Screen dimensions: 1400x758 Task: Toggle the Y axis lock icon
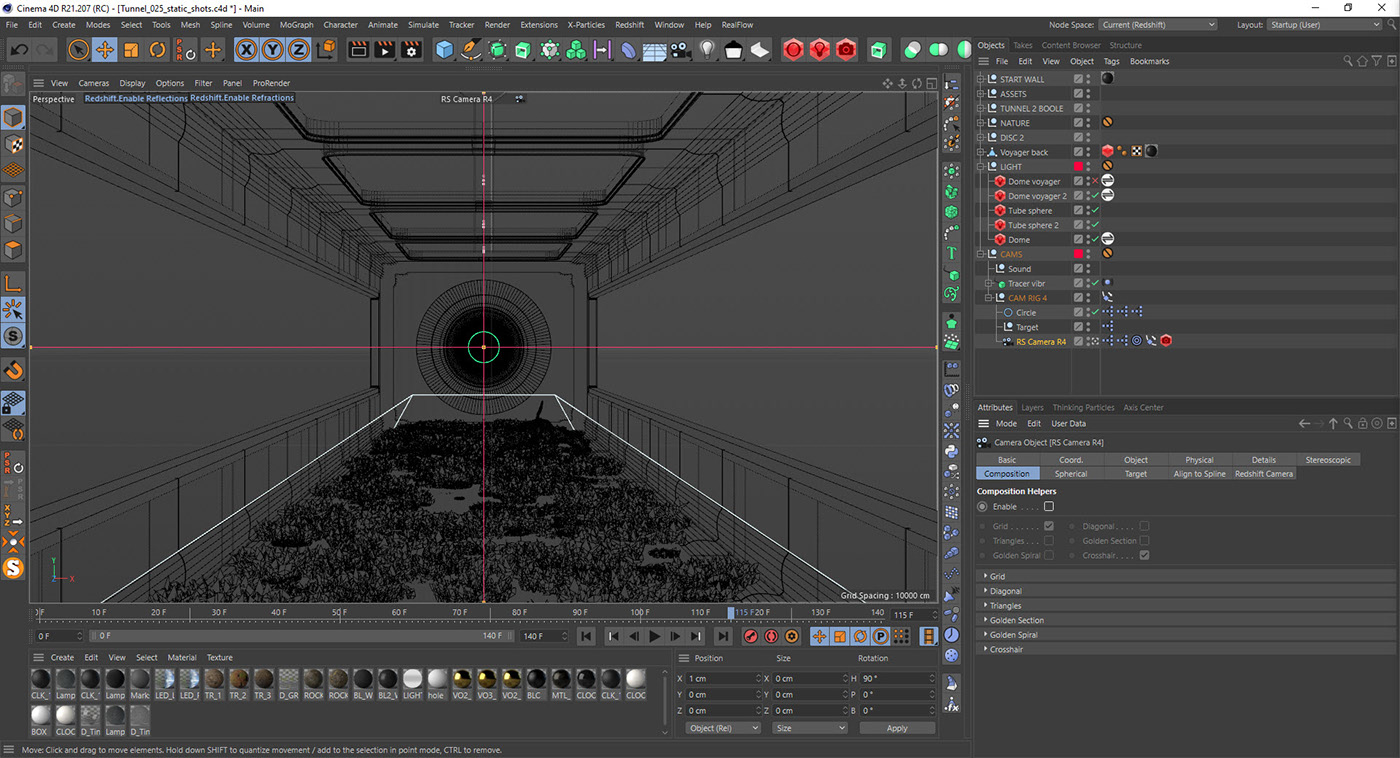coord(272,49)
